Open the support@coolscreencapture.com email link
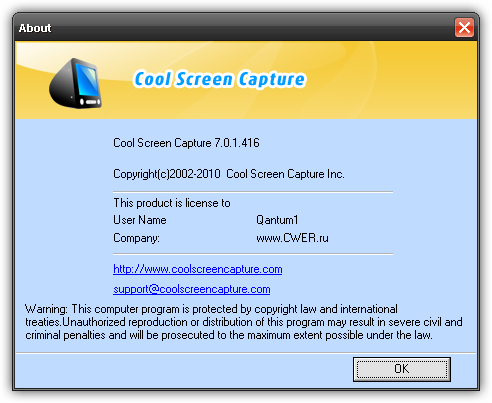492x403 pixels. click(192, 289)
